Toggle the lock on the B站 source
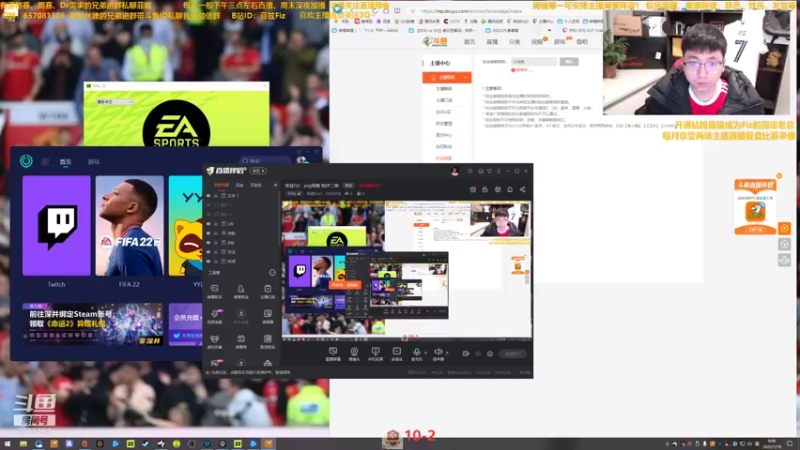This screenshot has width=800, height=450. (x=216, y=242)
